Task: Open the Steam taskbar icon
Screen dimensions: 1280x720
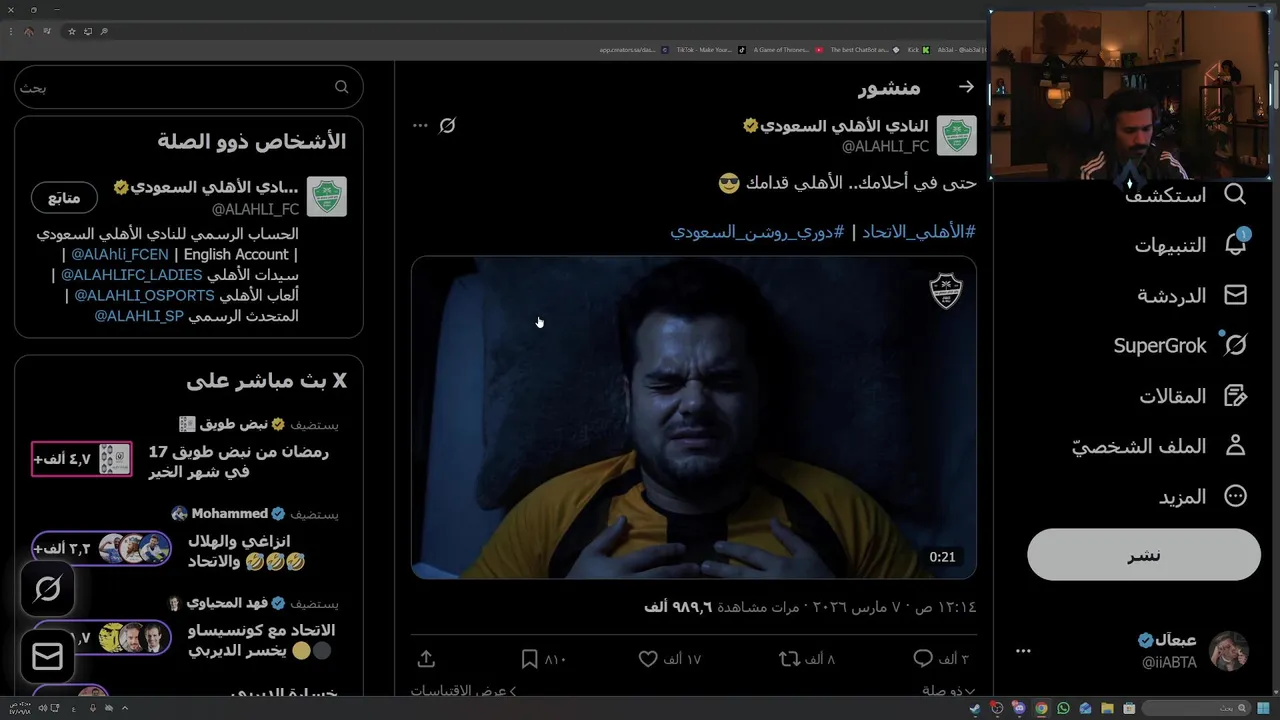Action: [x=975, y=708]
